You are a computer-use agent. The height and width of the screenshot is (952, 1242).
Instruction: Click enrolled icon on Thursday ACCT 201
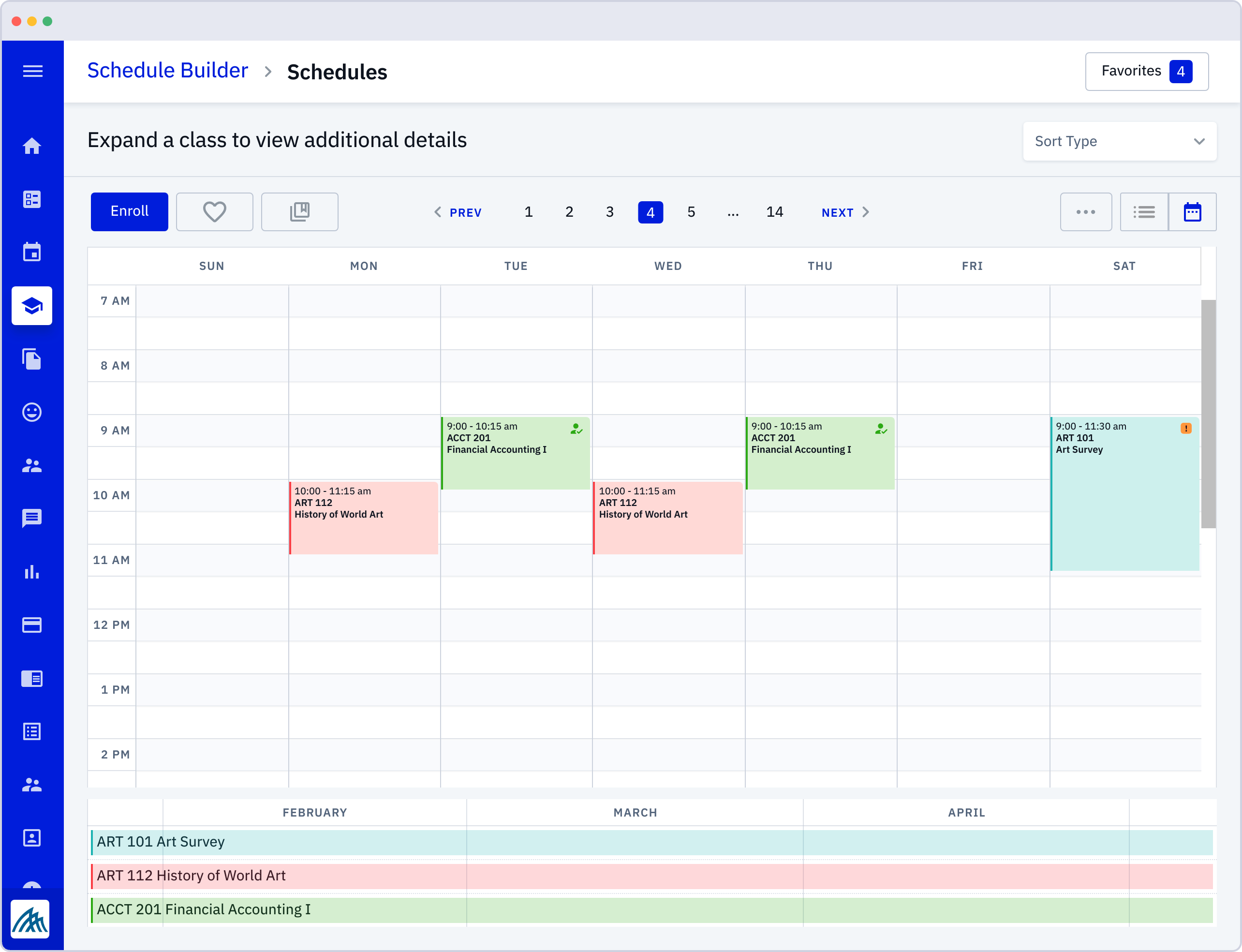pyautogui.click(x=881, y=429)
